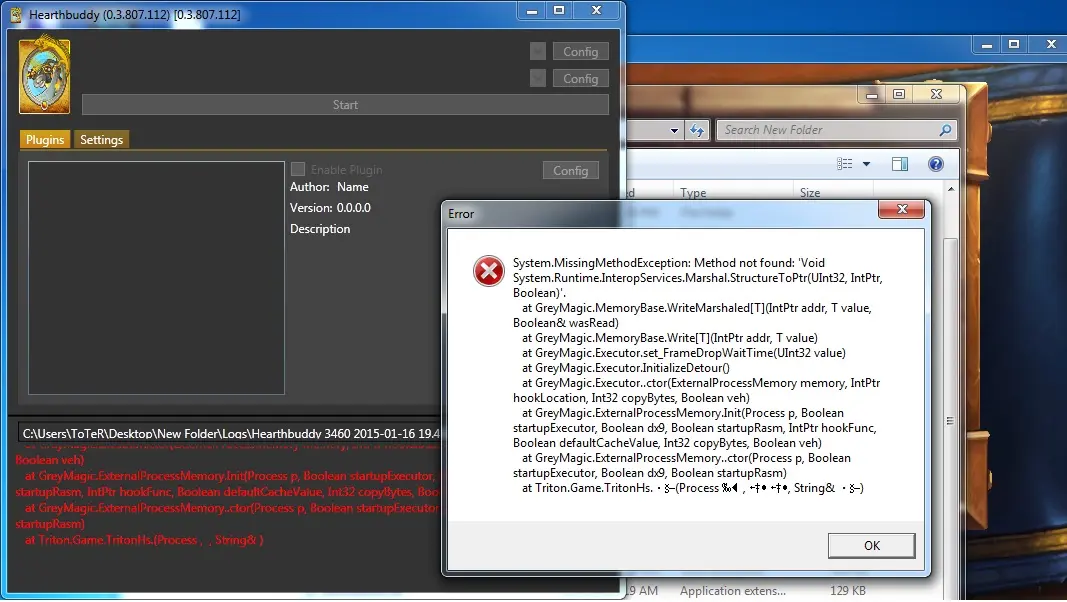Close the background blue window at far right
Screen dimensions: 1067x602
pos(1051,45)
